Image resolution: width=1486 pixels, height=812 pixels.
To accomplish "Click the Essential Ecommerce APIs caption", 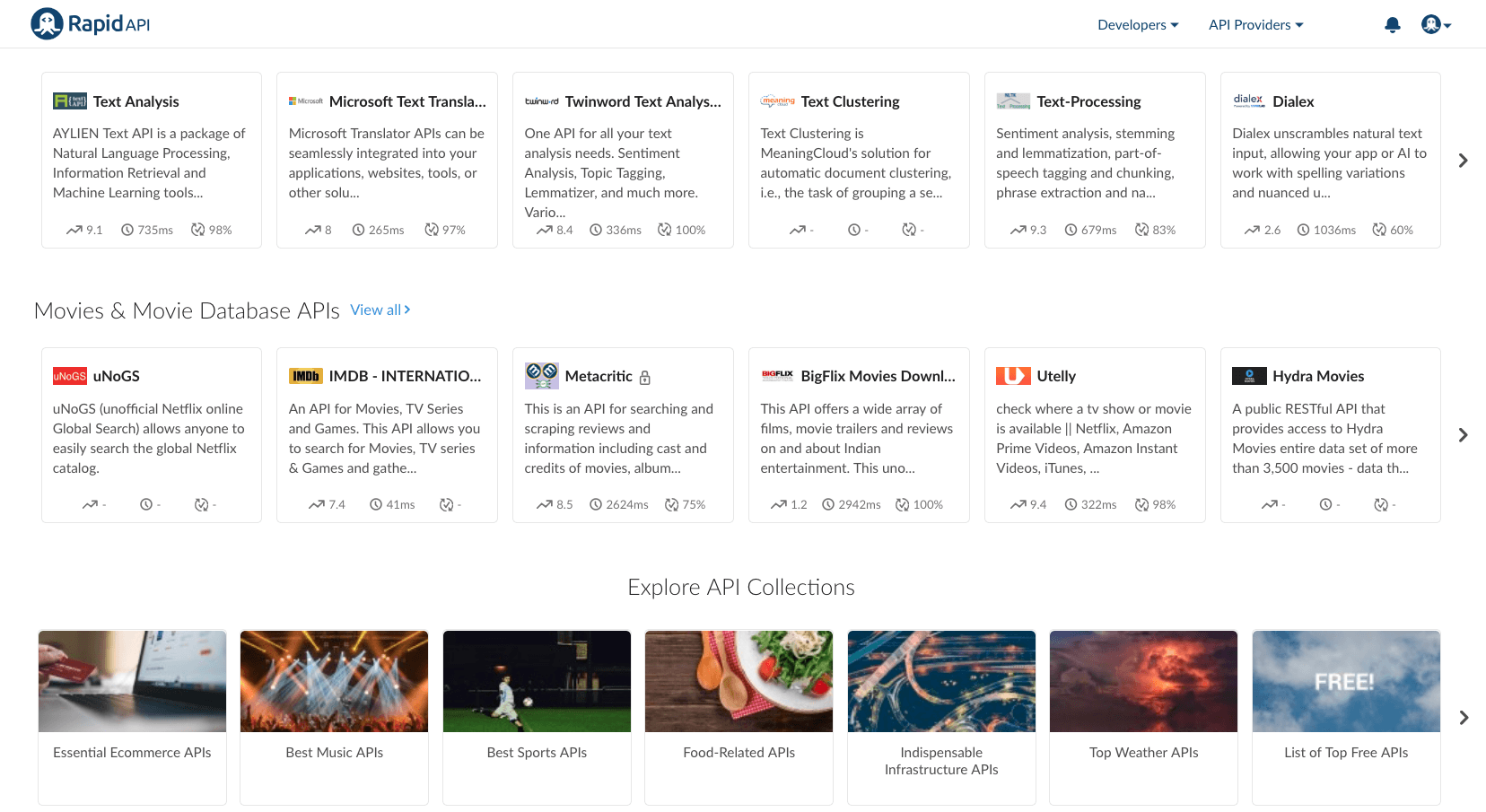I will coord(132,753).
